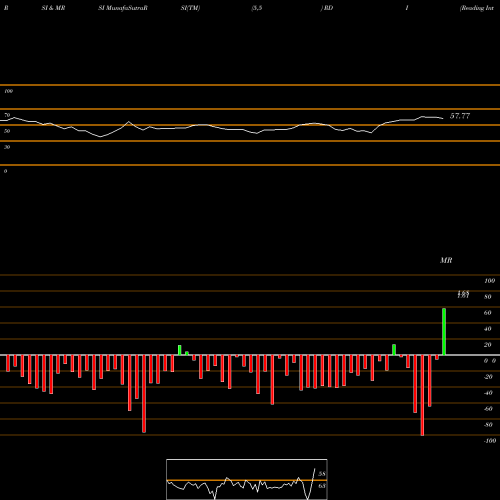The height and width of the screenshot is (500, 500).
Task: Click the MR panel title
Action: click(x=446, y=260)
